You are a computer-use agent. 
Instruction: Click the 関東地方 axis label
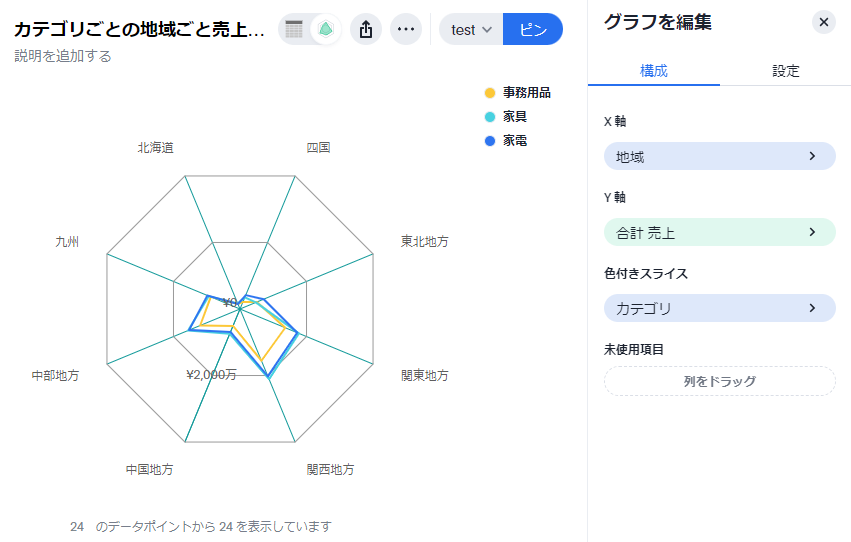click(x=424, y=375)
